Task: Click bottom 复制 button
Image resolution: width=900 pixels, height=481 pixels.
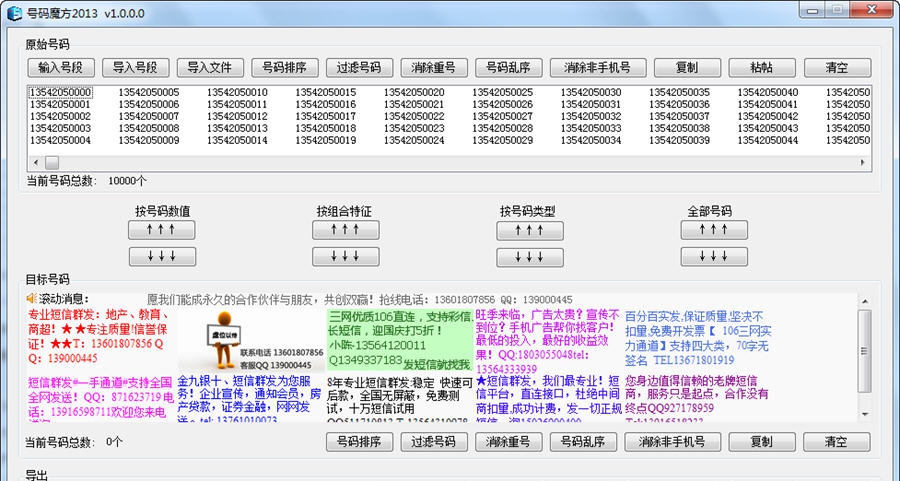Action: point(762,442)
